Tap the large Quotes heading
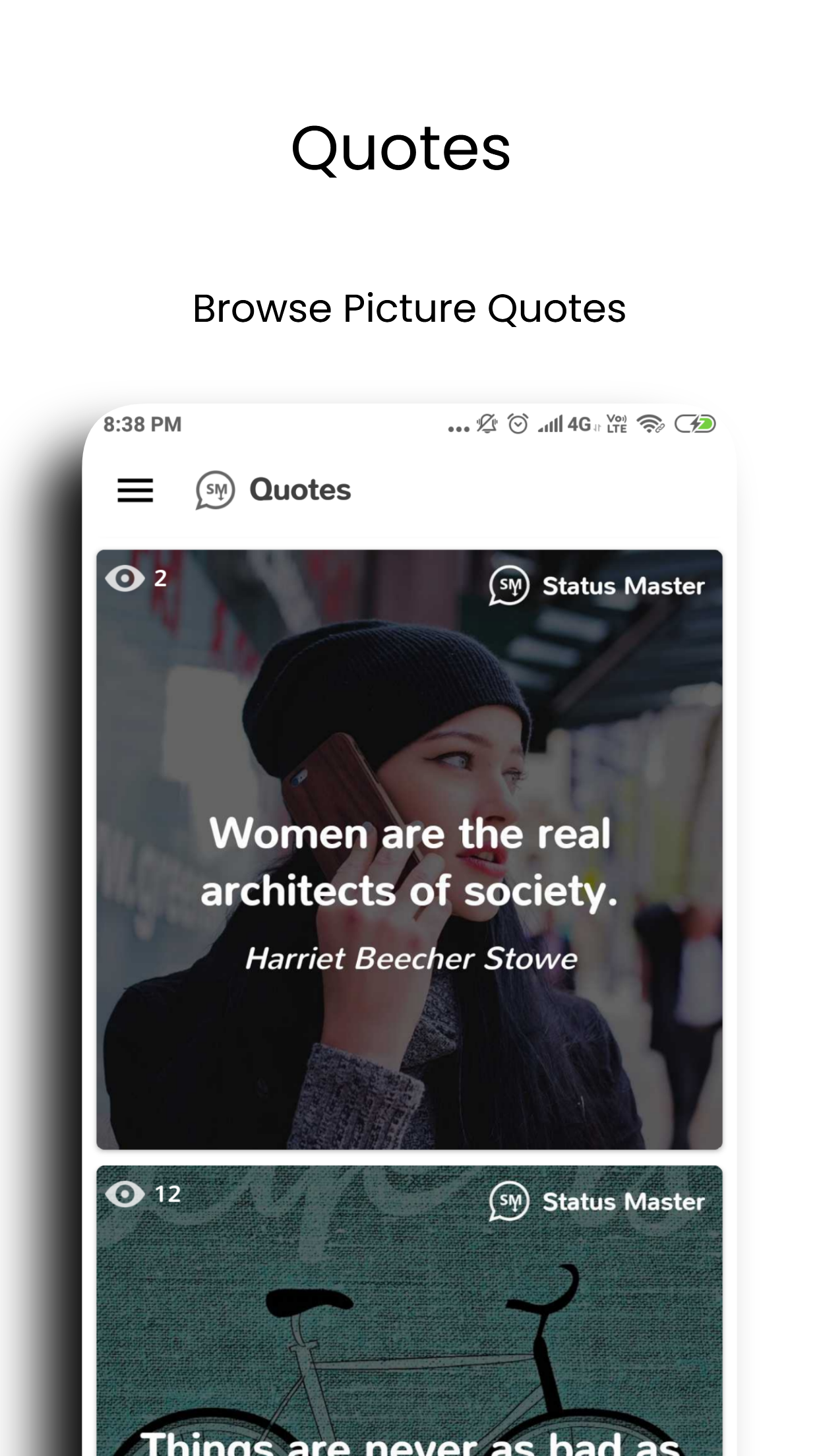This screenshot has height=1456, width=819. pyautogui.click(x=401, y=149)
